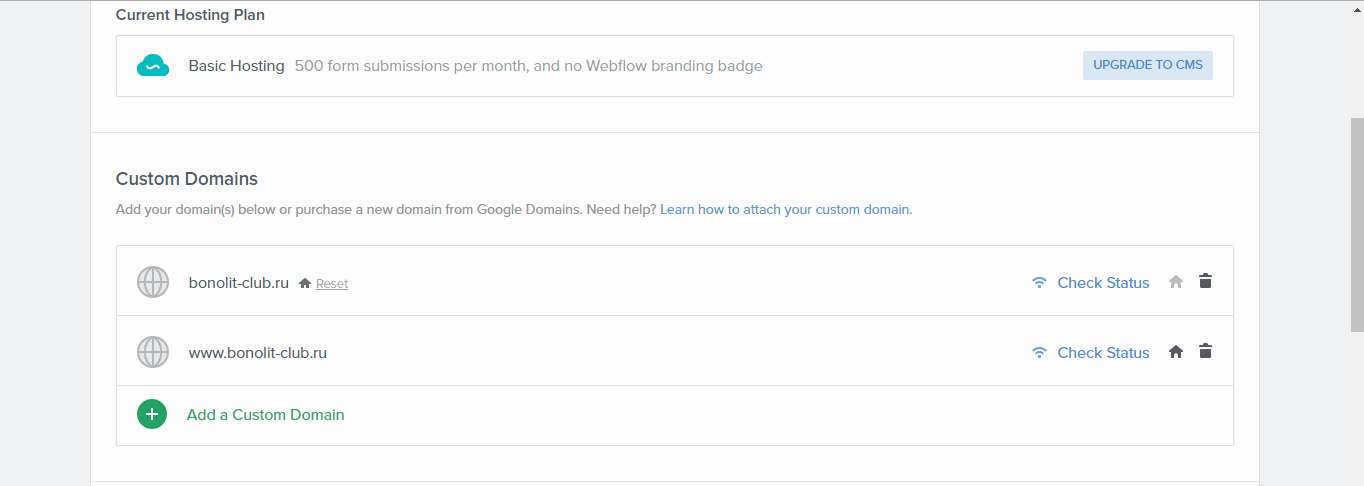Select the bonolit-club.ru domain name
1364x486 pixels.
click(238, 283)
